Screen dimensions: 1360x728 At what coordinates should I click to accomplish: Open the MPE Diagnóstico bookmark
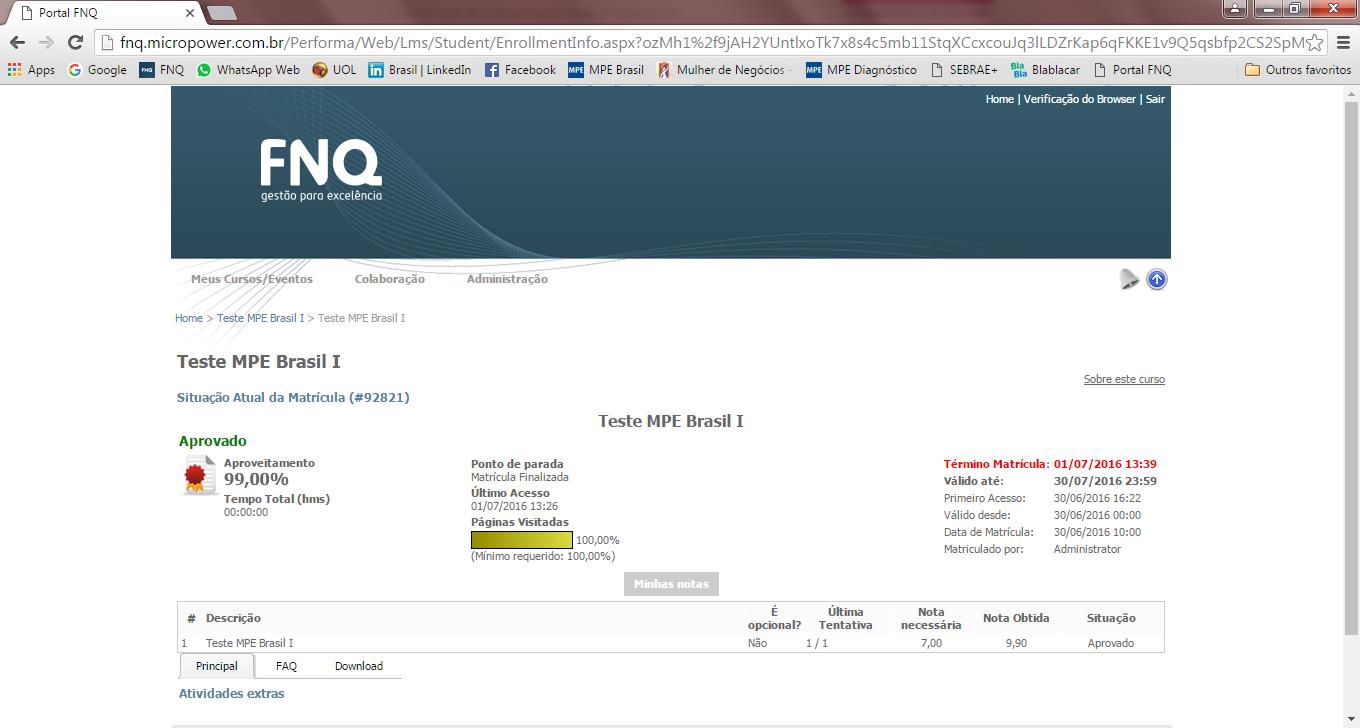pos(861,70)
